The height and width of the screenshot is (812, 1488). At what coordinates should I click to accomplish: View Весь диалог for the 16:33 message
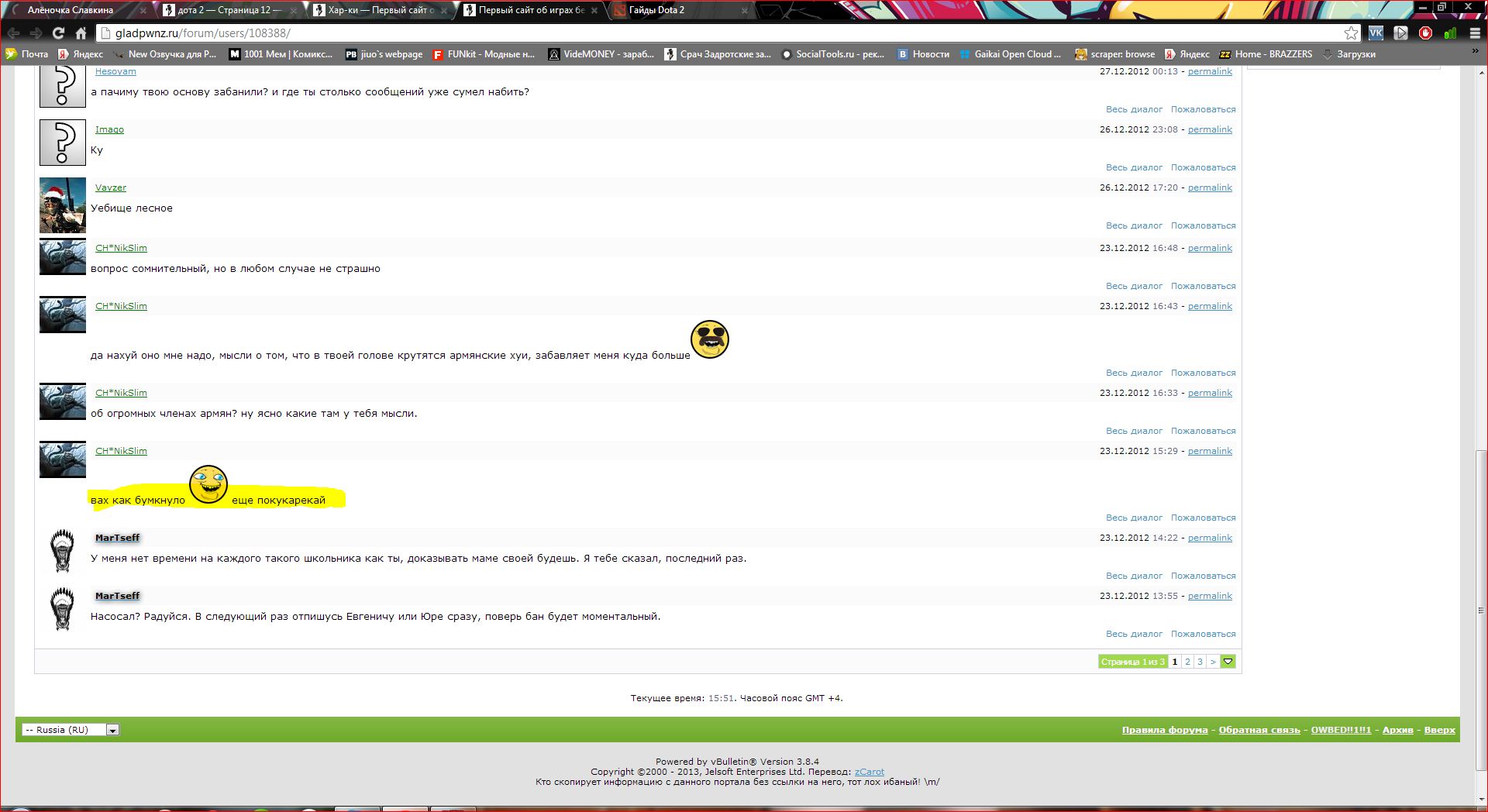coord(1134,431)
